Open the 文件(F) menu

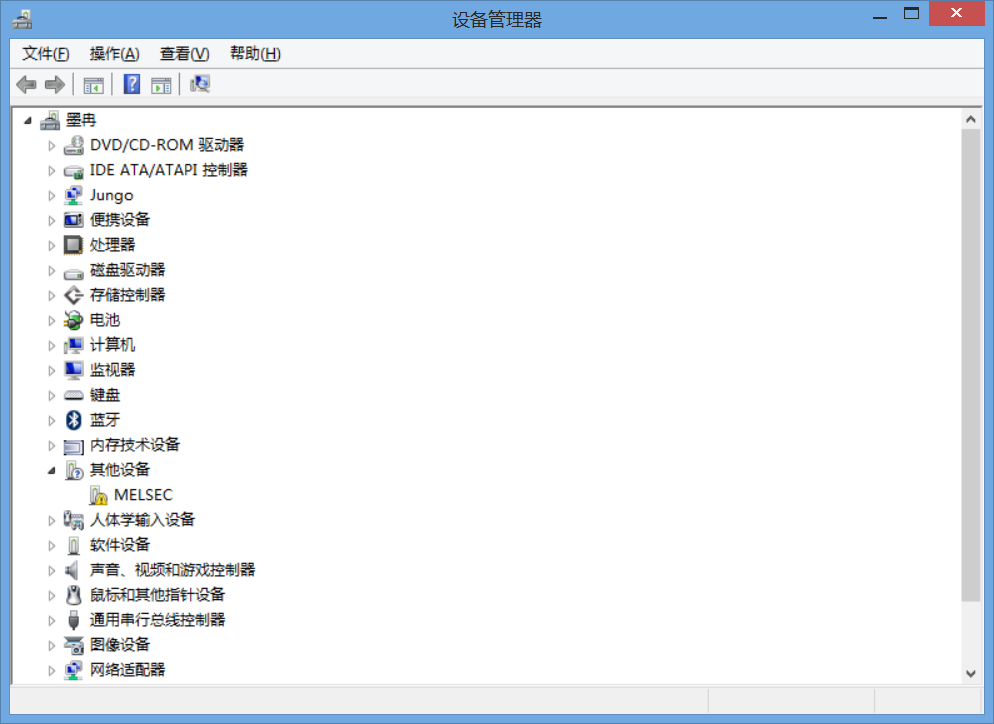46,53
